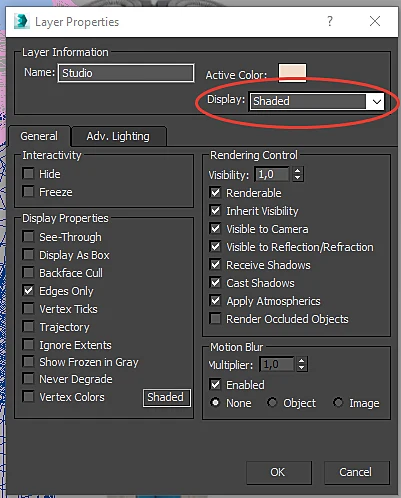This screenshot has width=401, height=498.
Task: Uncheck Cast Shadows
Action: coord(216,283)
